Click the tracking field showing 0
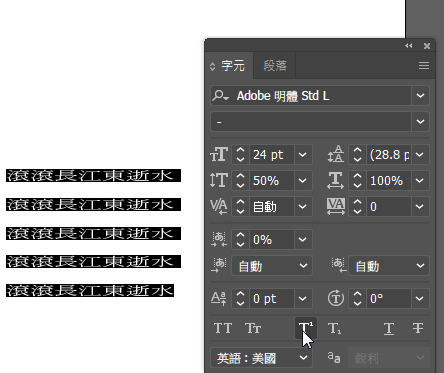This screenshot has width=444, height=373. click(x=389, y=207)
